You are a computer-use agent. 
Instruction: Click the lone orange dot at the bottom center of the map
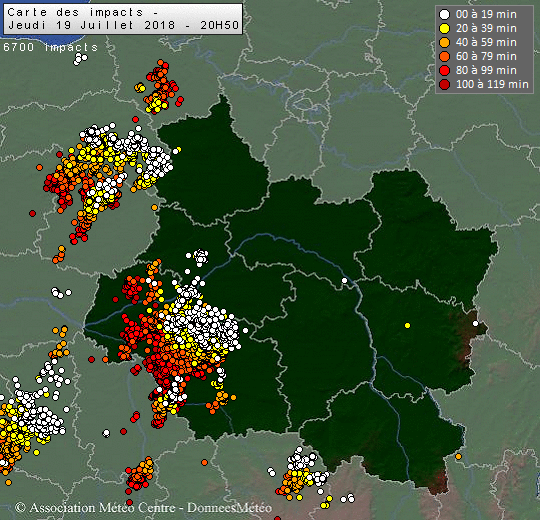pos(204,462)
